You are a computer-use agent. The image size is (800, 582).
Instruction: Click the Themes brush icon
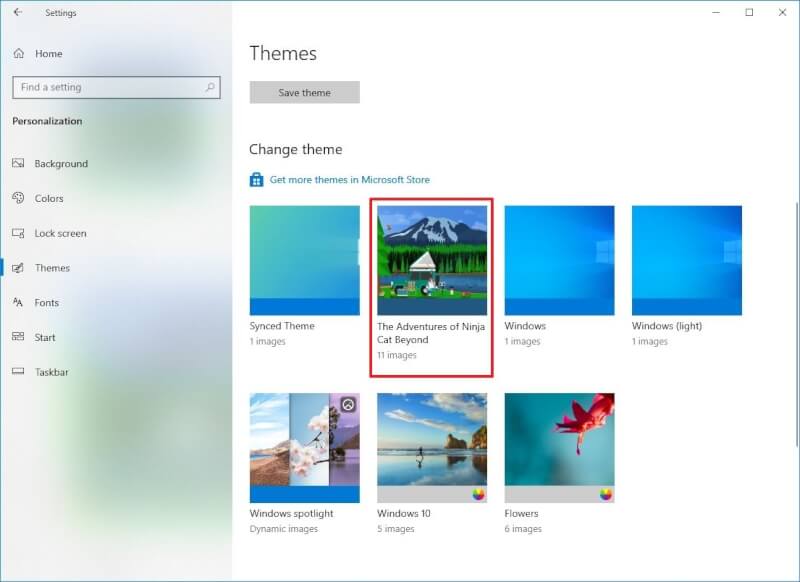pos(18,268)
